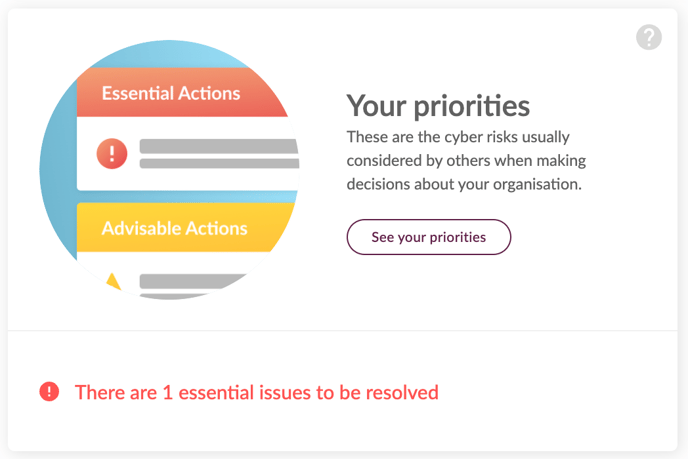Click the red exclamation icon under Essential Actions
Image resolution: width=688 pixels, height=459 pixels.
tap(112, 153)
